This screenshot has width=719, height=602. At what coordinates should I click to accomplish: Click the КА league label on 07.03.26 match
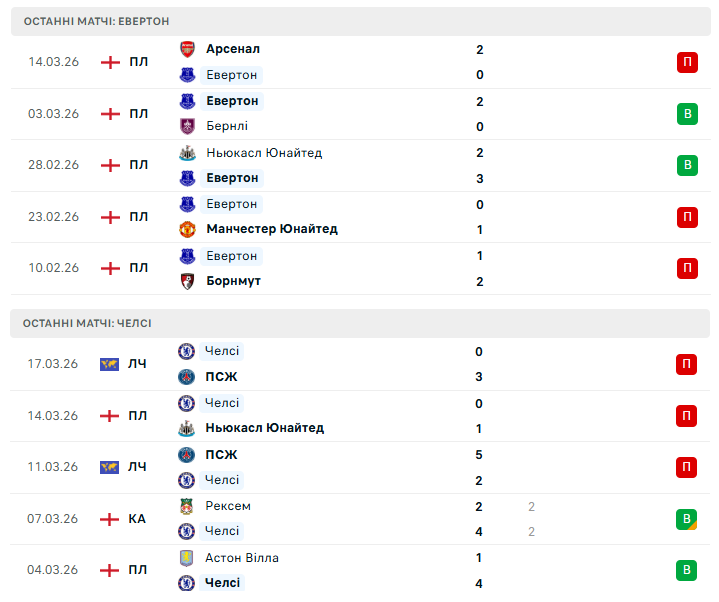click(x=137, y=518)
